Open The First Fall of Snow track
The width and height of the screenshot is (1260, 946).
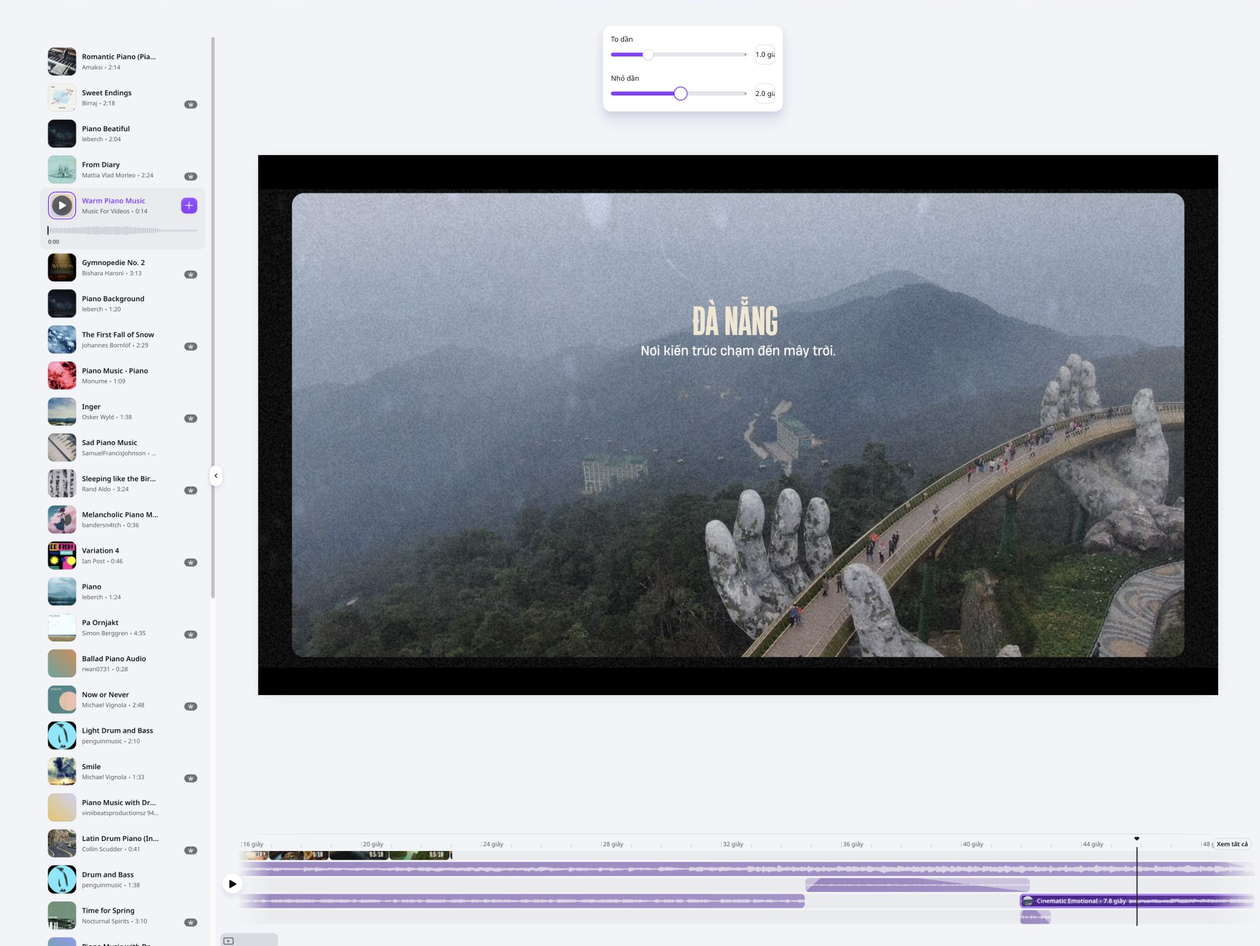[x=122, y=339]
